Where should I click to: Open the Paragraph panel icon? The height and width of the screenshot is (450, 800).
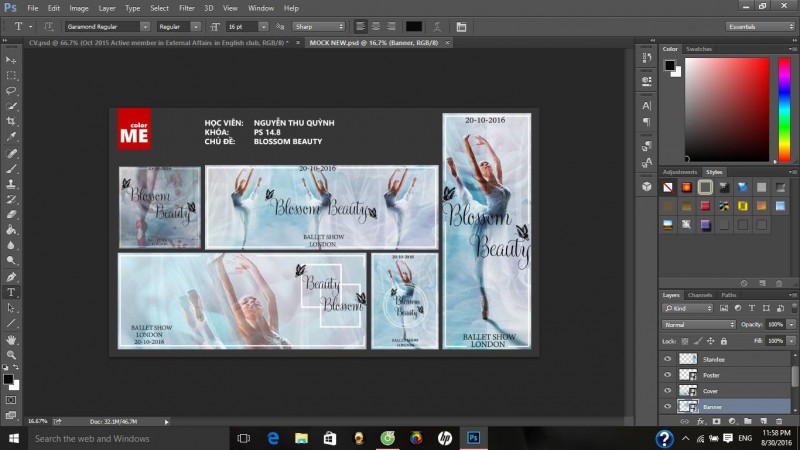(646, 122)
